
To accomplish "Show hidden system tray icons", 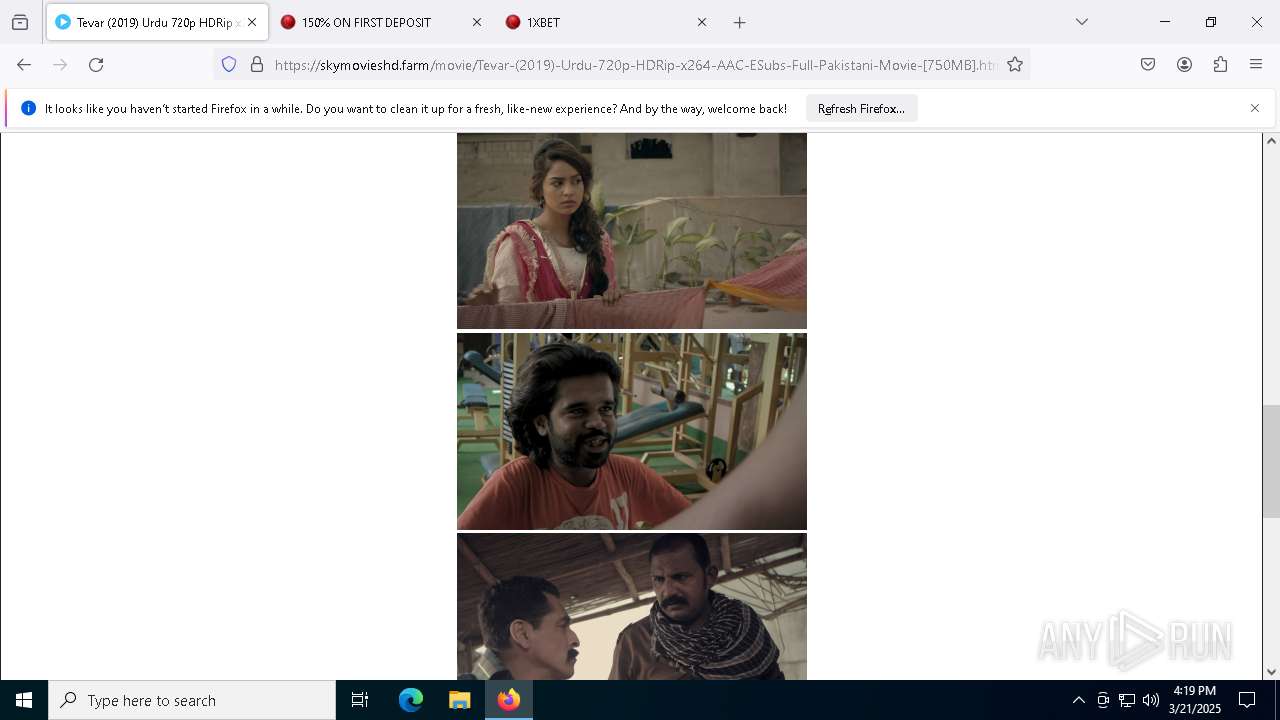I will coord(1078,700).
